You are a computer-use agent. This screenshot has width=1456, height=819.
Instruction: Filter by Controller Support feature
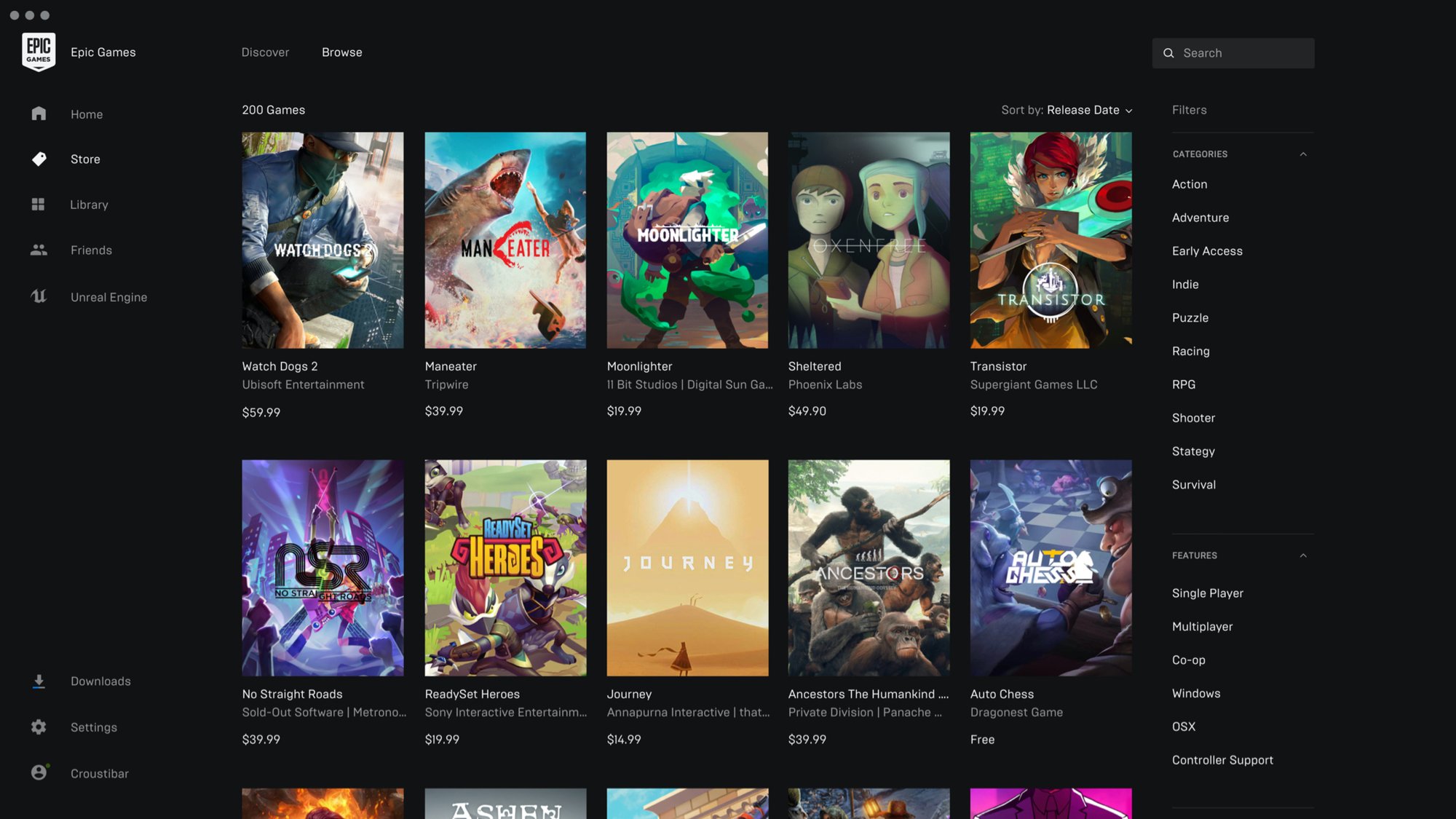pos(1222,760)
